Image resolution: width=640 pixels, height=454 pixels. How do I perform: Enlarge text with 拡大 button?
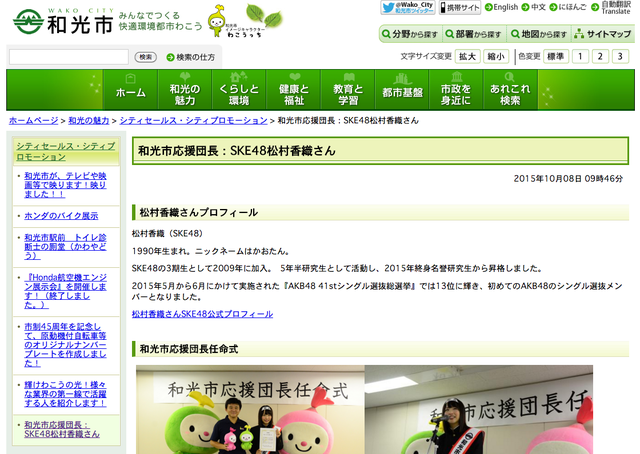[467, 56]
